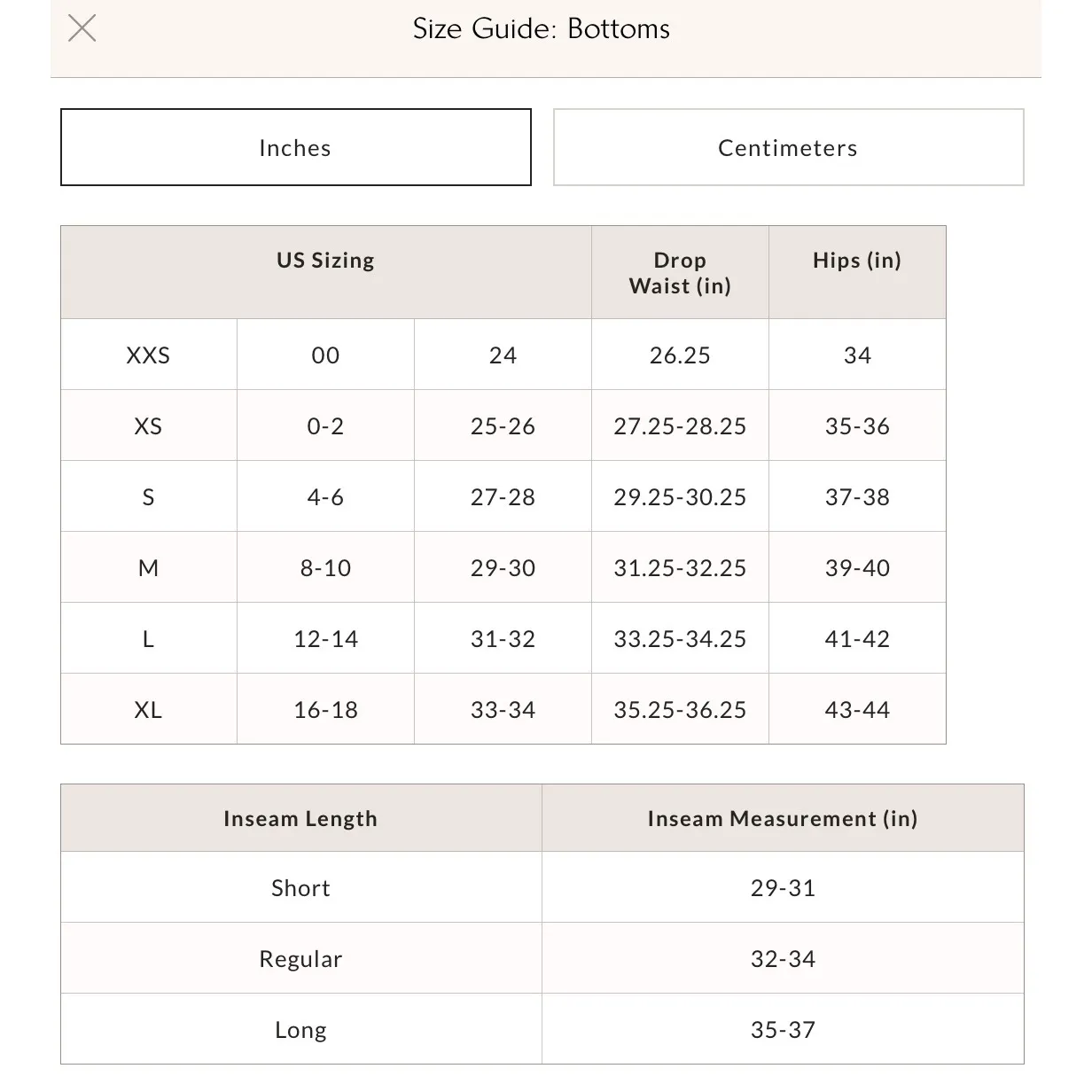Image resolution: width=1092 pixels, height=1092 pixels.
Task: Click the XL size row label
Action: coord(148,709)
